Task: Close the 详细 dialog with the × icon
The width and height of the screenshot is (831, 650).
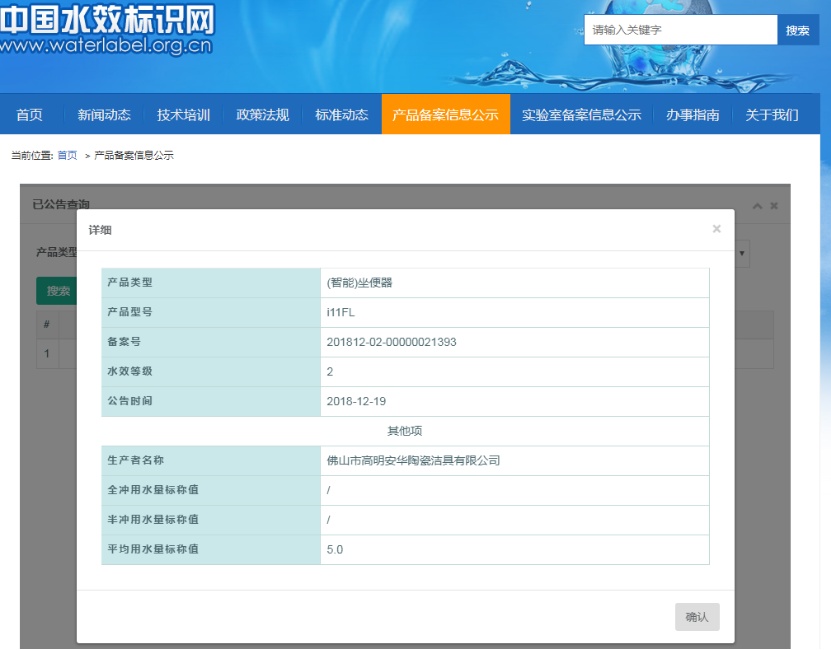Action: pyautogui.click(x=716, y=229)
